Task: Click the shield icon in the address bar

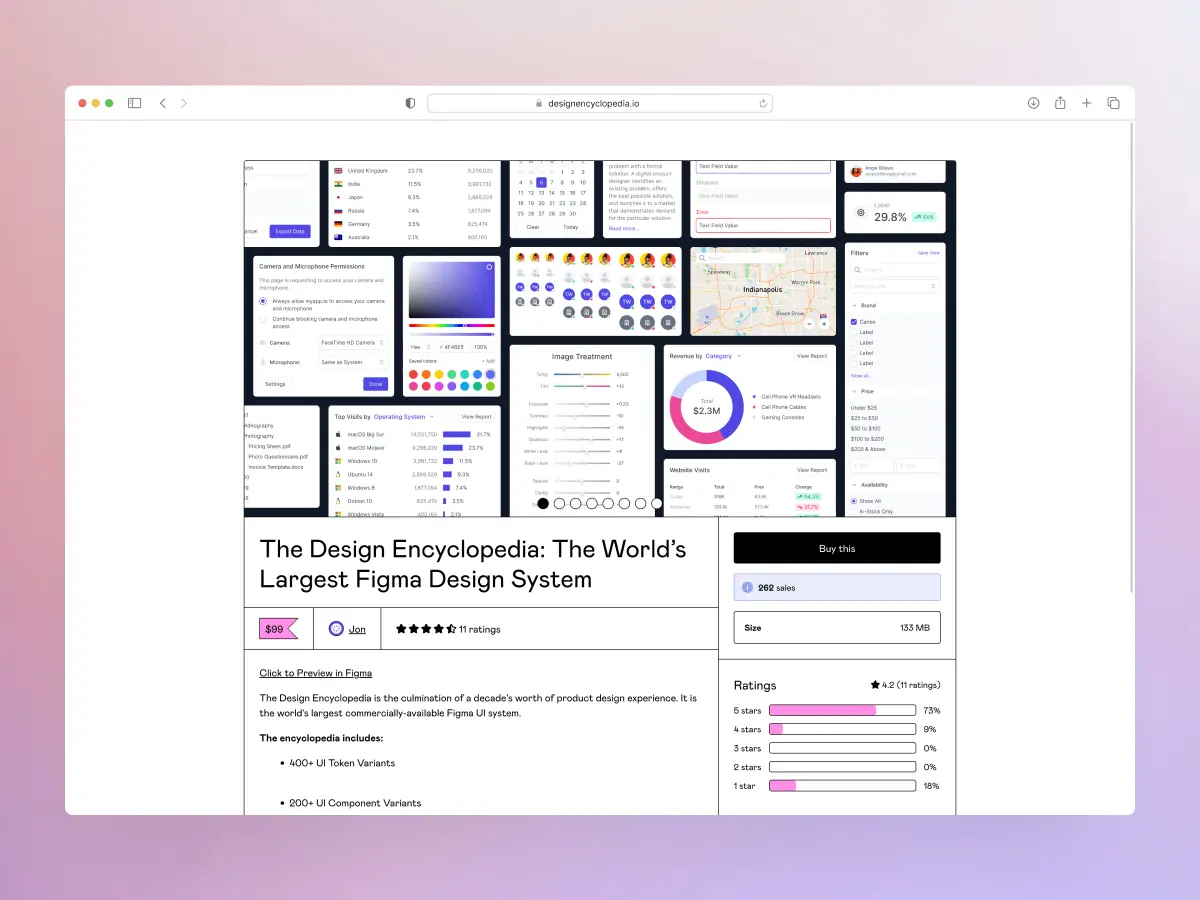Action: pyautogui.click(x=409, y=103)
